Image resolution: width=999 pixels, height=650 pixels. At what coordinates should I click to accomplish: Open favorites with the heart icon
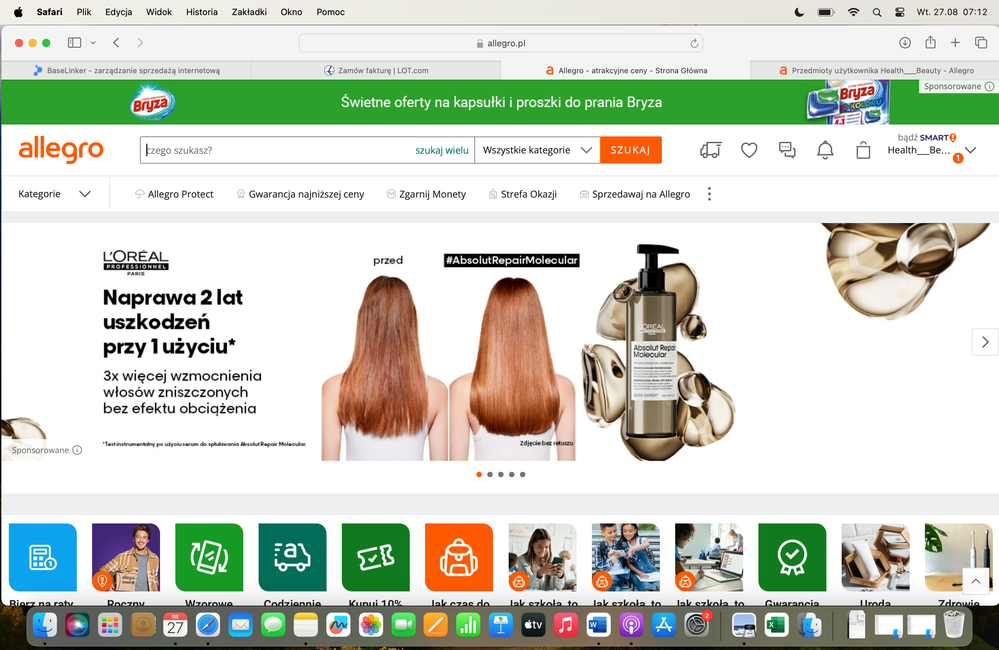pos(749,150)
